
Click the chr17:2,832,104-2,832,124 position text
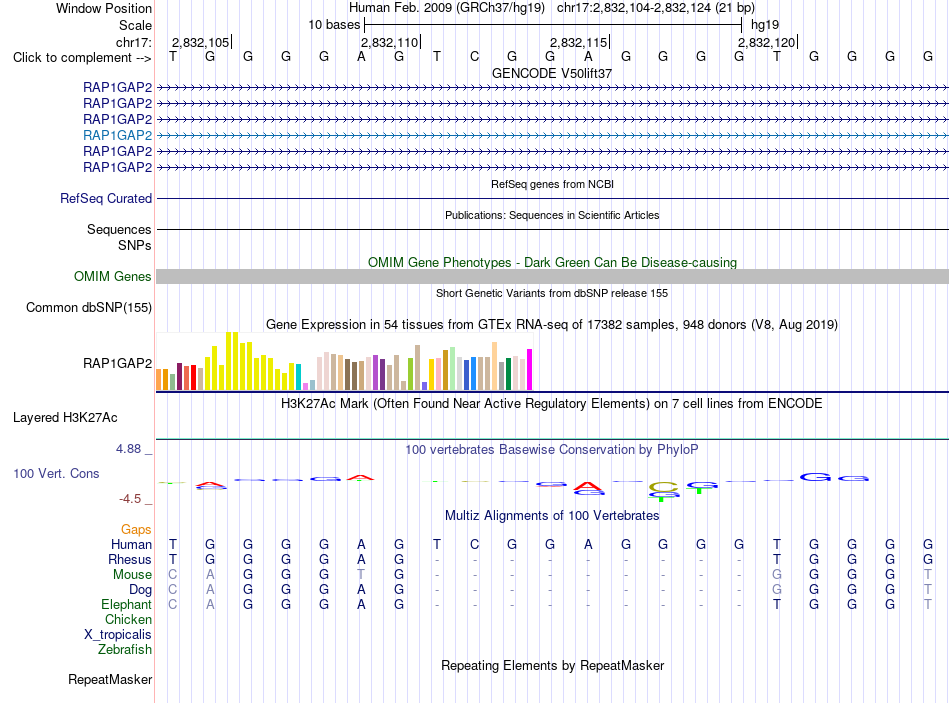[656, 8]
